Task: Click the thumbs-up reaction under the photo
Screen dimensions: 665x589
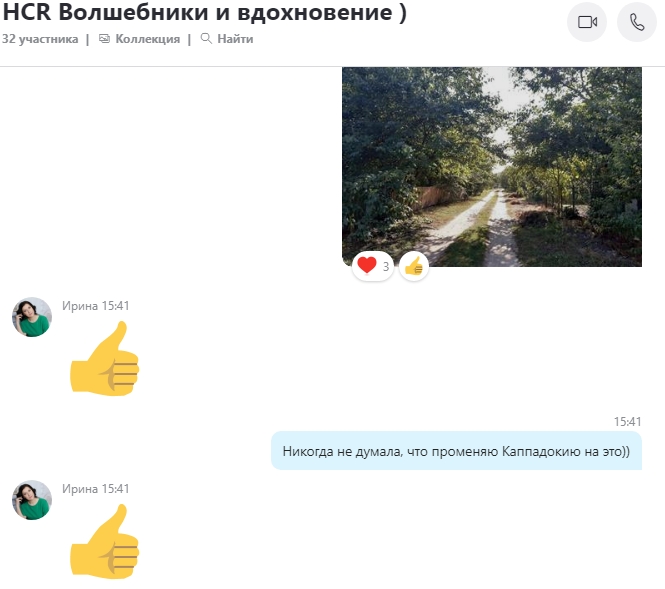Action: coord(414,266)
